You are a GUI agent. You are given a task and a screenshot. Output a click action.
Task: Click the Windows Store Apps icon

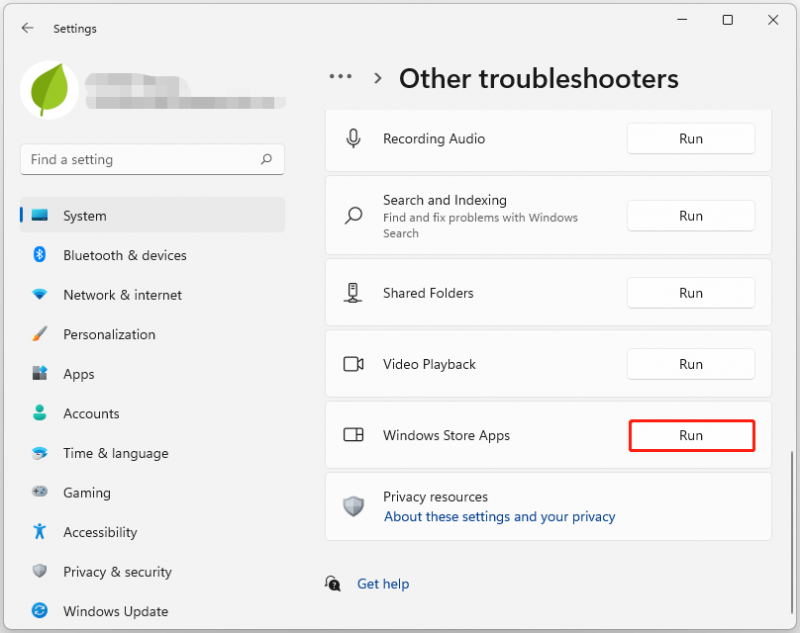point(354,435)
